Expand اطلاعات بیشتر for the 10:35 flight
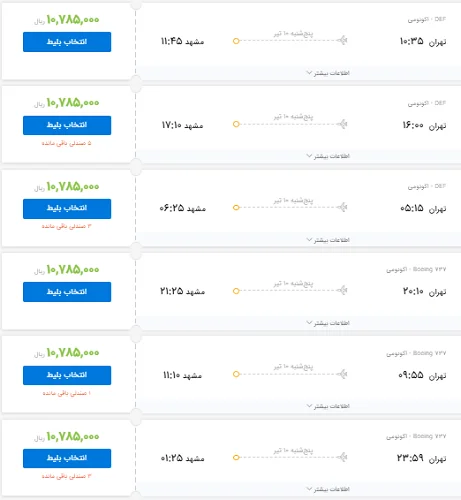Image resolution: width=461 pixels, height=500 pixels. pyautogui.click(x=328, y=73)
